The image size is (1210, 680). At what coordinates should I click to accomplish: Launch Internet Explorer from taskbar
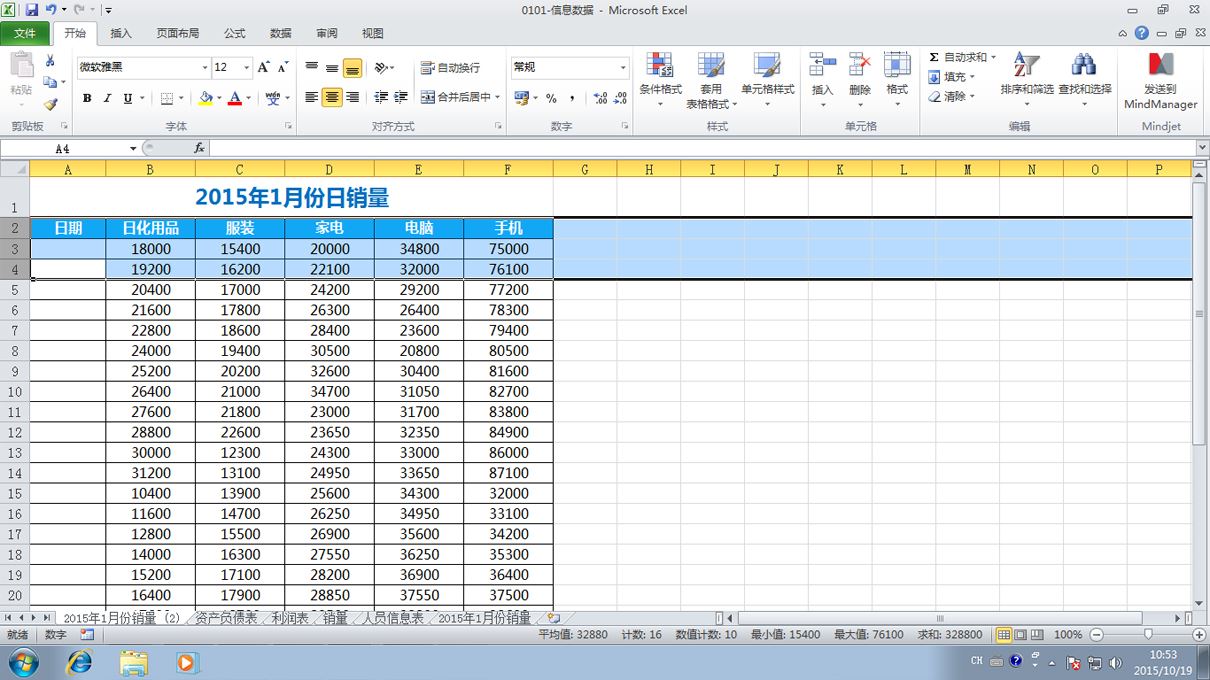click(x=79, y=662)
